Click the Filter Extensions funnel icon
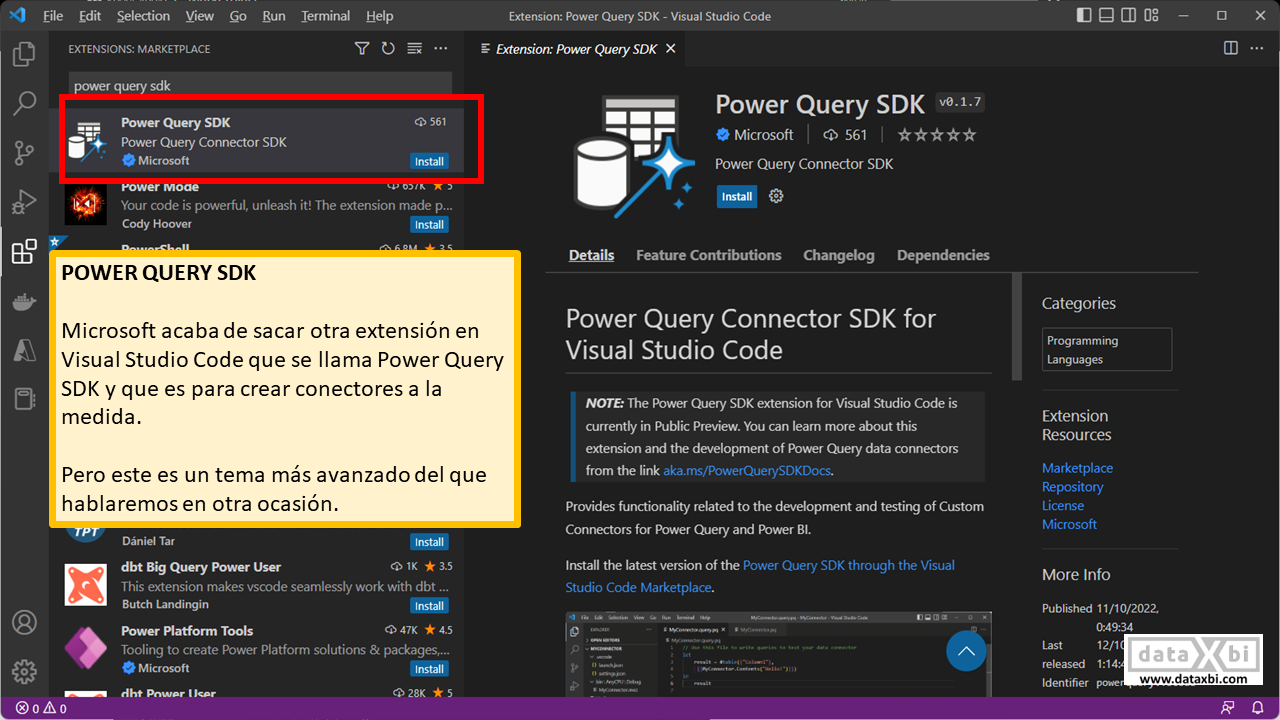The height and width of the screenshot is (720, 1280). pos(362,49)
